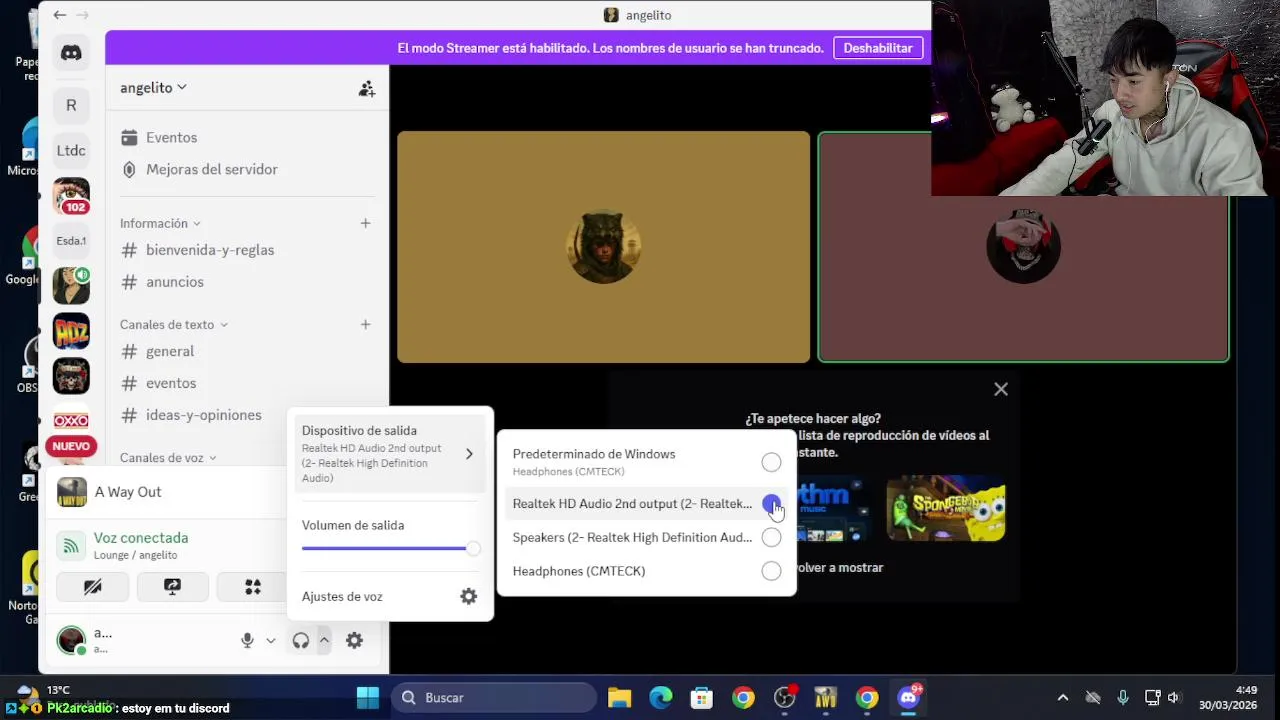Open the ADZ server icon
Viewport: 1280px width, 720px height.
click(71, 331)
